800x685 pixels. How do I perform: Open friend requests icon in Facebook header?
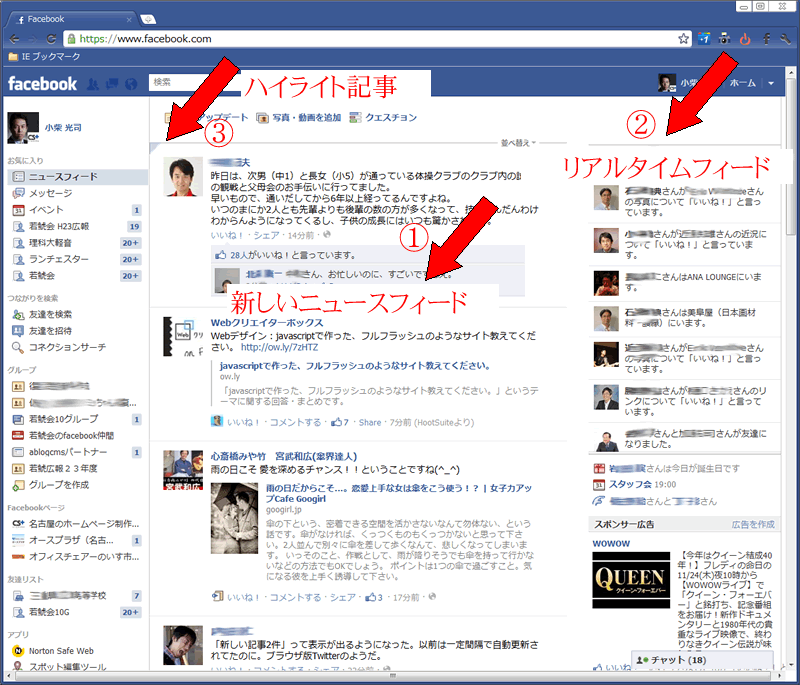(93, 84)
